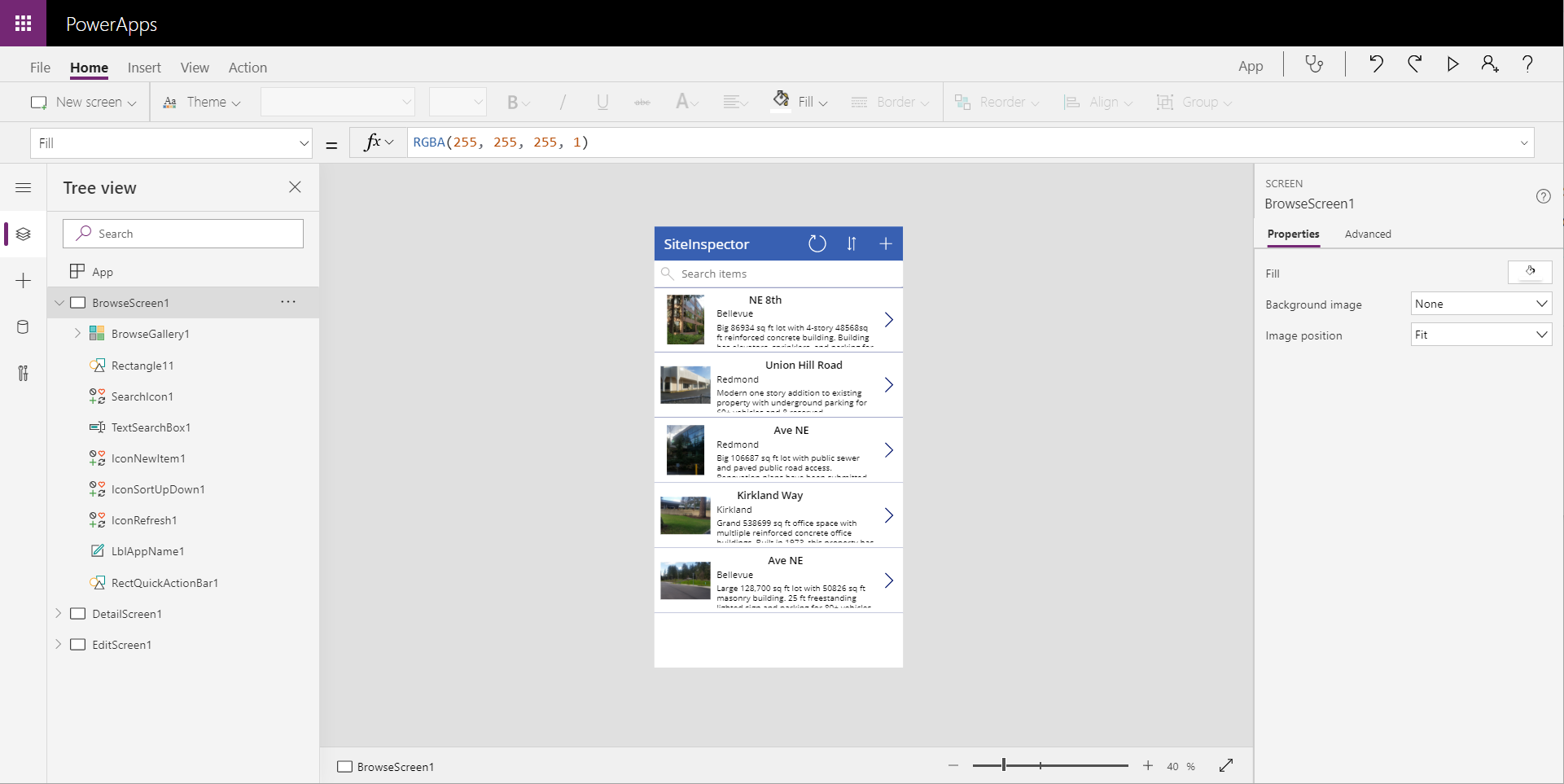Toggle the hamburger menu in left rail
Image resolution: width=1564 pixels, height=784 pixels.
tap(24, 188)
